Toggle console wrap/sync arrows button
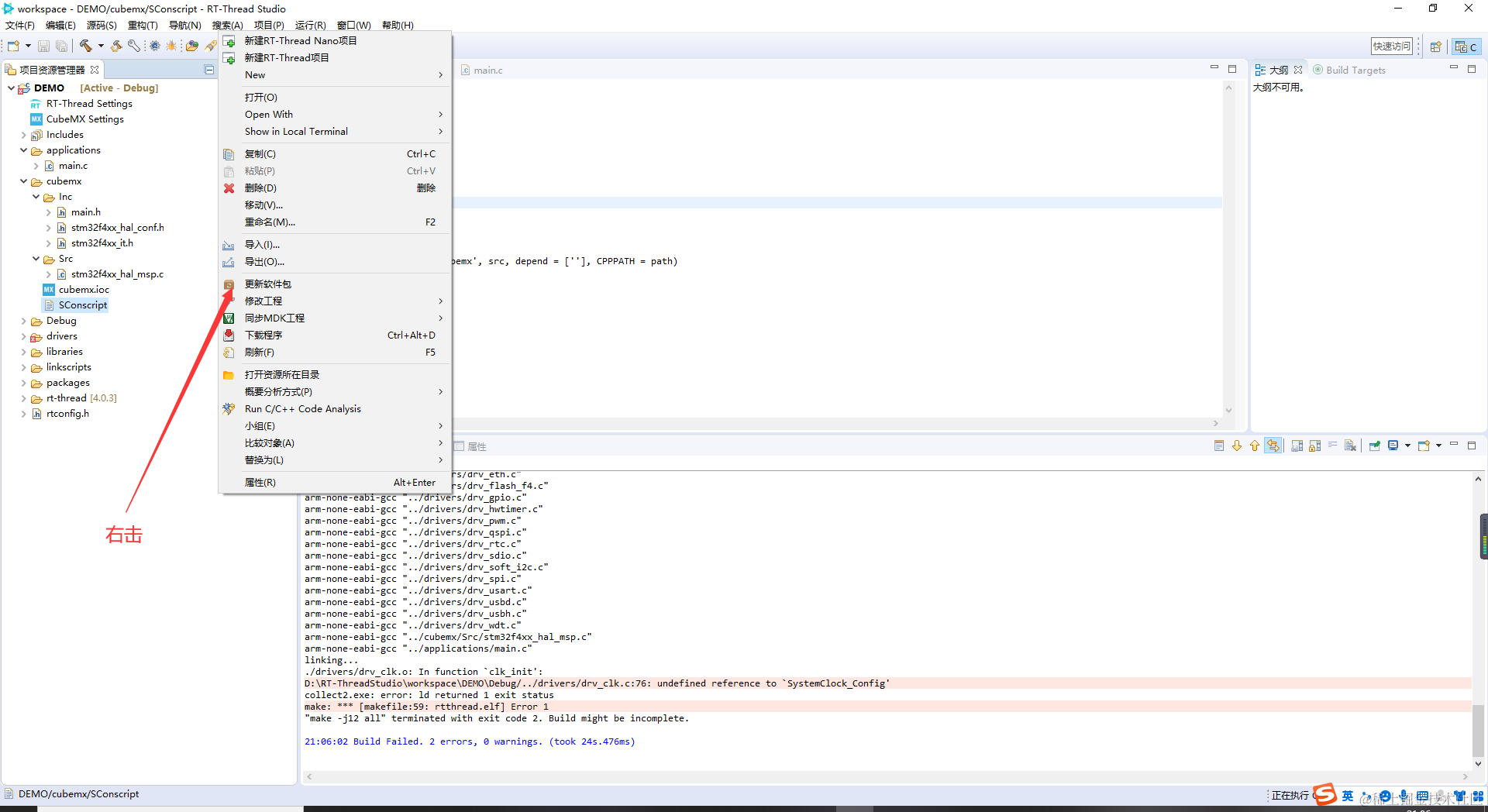Screen dimensions: 1488x812 [1273, 446]
